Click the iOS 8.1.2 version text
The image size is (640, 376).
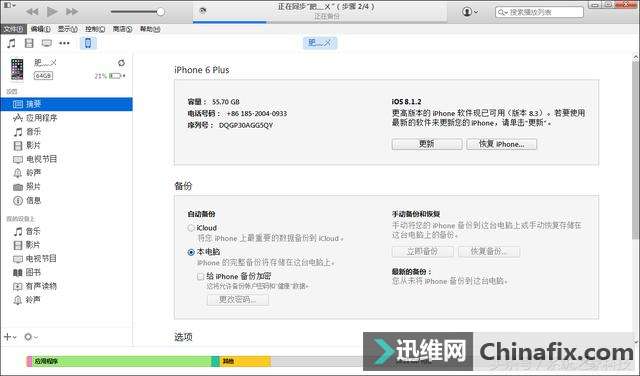click(407, 102)
